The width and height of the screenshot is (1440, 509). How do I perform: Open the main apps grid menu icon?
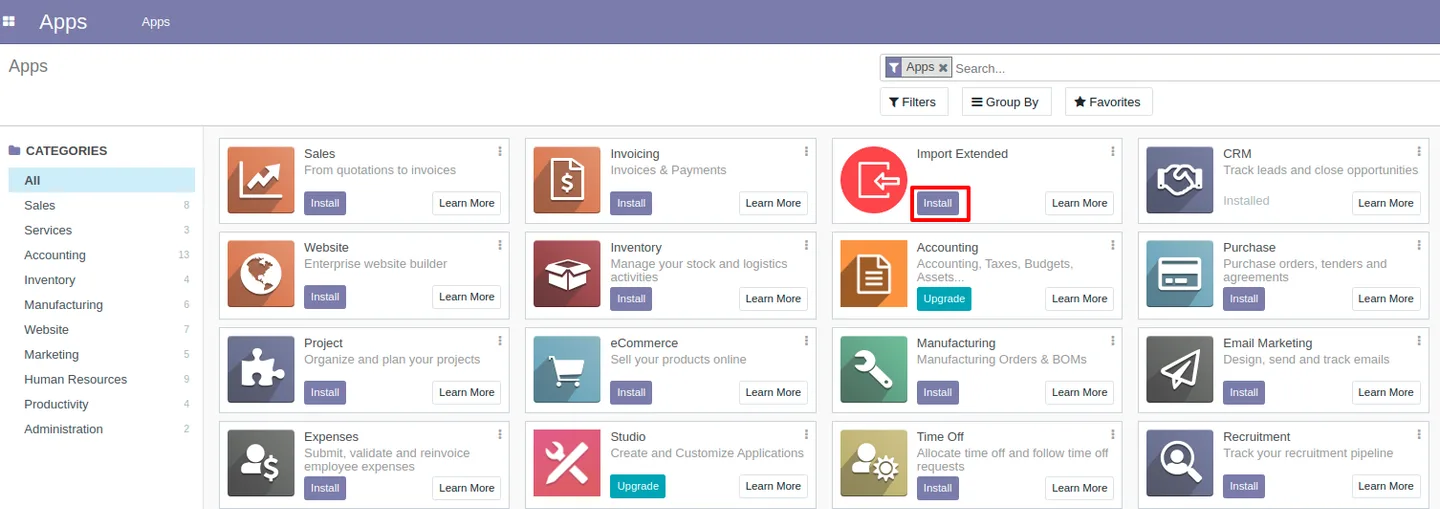9,21
